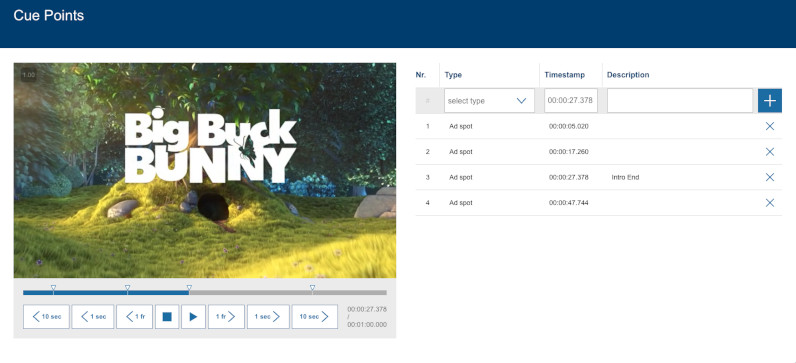Select the first cue marker on timeline

point(53,288)
